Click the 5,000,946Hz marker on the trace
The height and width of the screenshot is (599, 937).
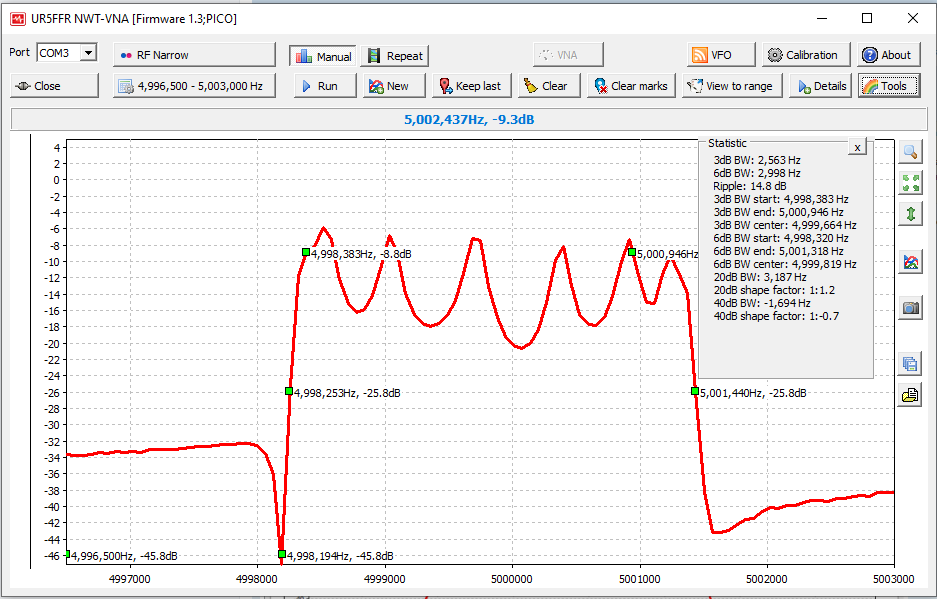pyautogui.click(x=632, y=253)
